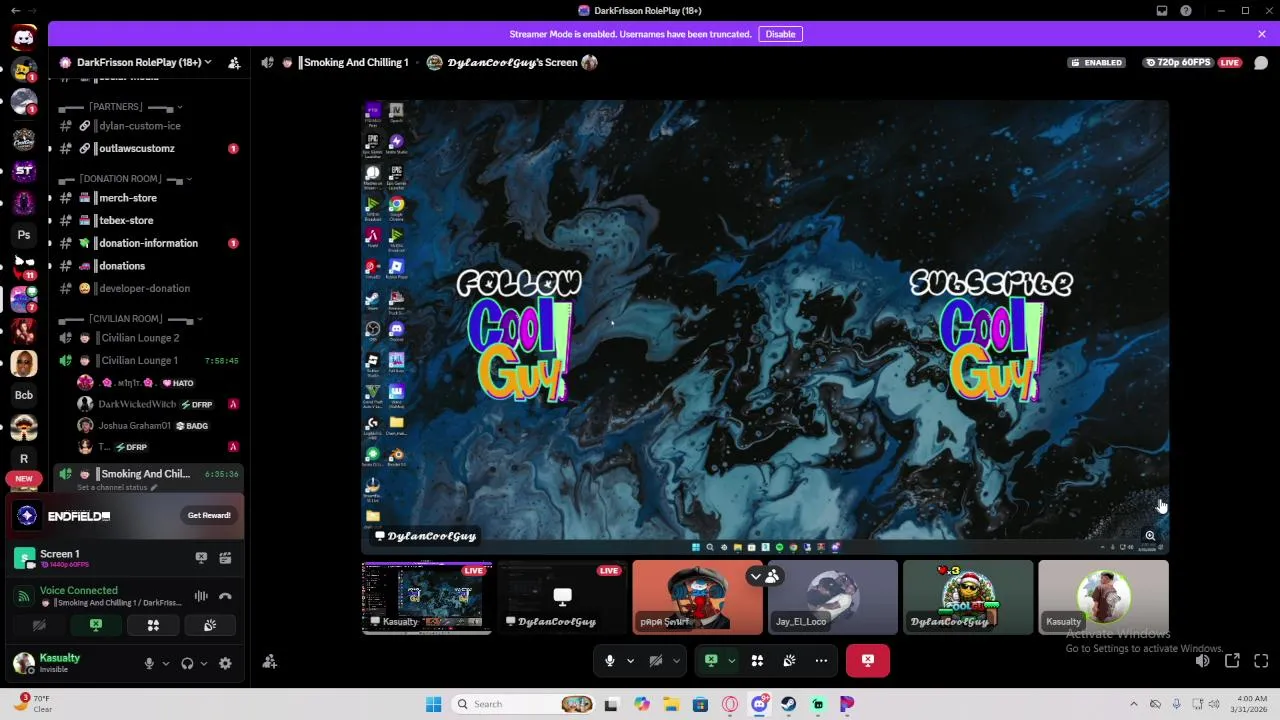This screenshot has width=1280, height=720.
Task: Click the Get Reward! button
Action: click(x=209, y=516)
